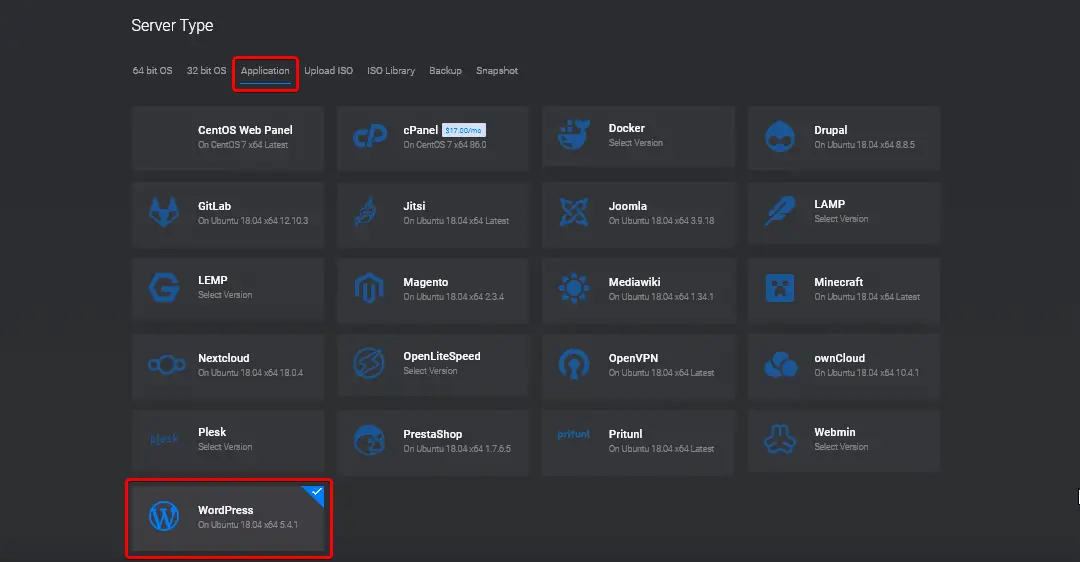Click the OpenLiteSpeed logo icon
The image size is (1080, 562).
click(368, 363)
